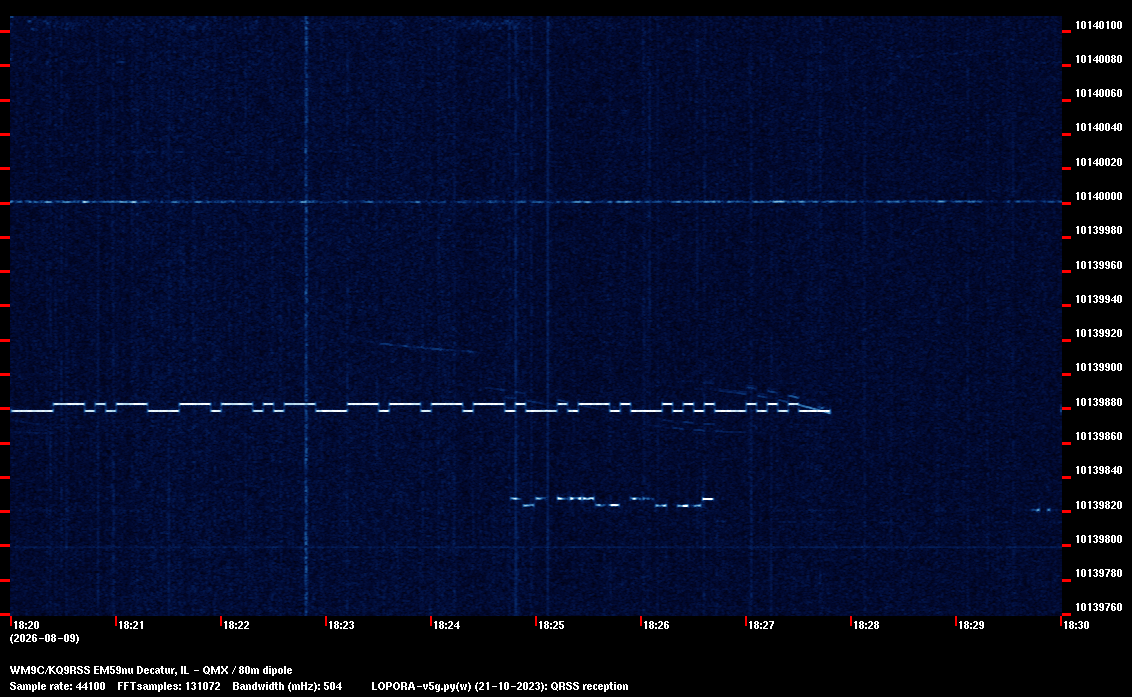Click the 10140000 frequency label
The image size is (1132, 697).
point(1098,196)
